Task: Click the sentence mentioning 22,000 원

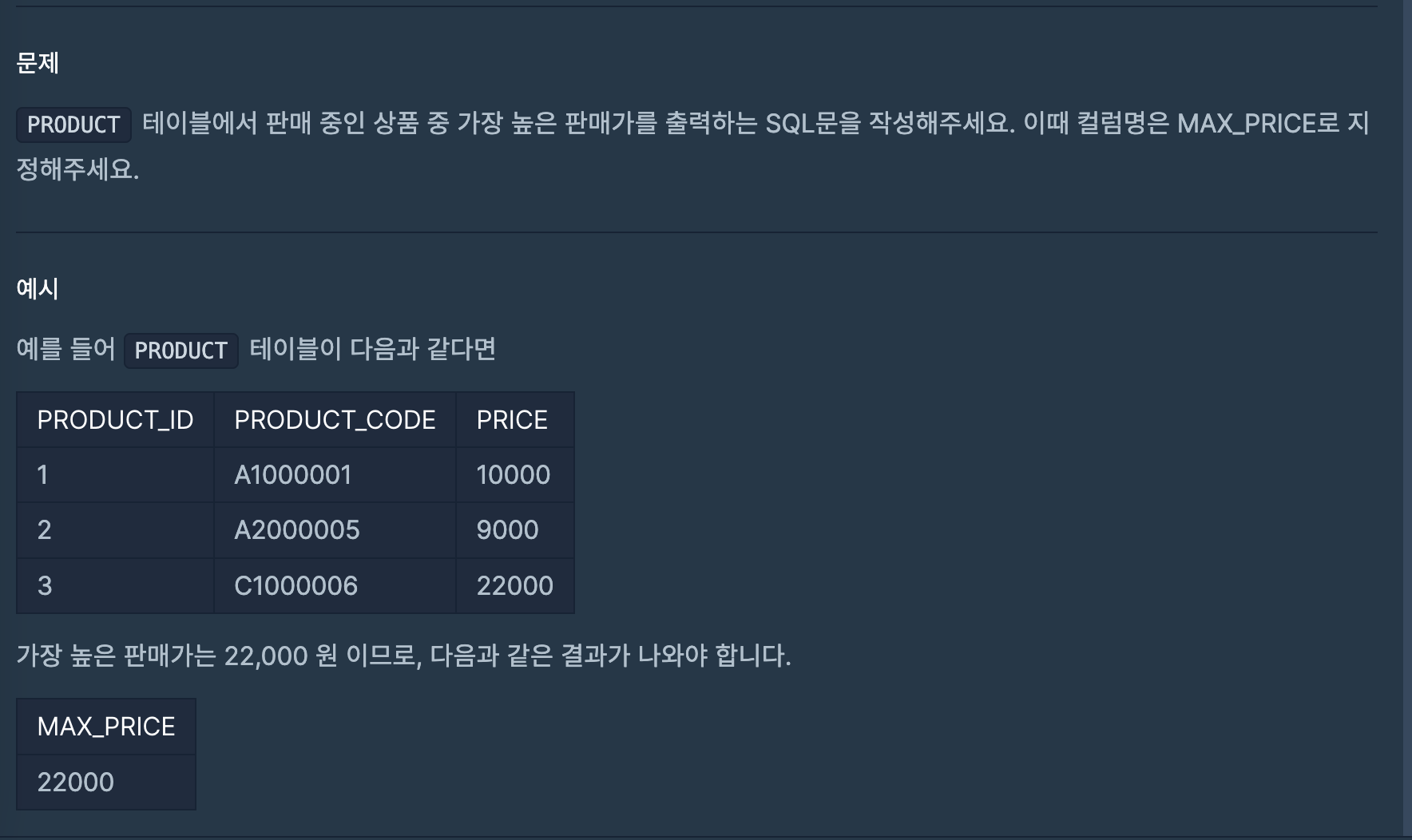Action: (x=403, y=656)
